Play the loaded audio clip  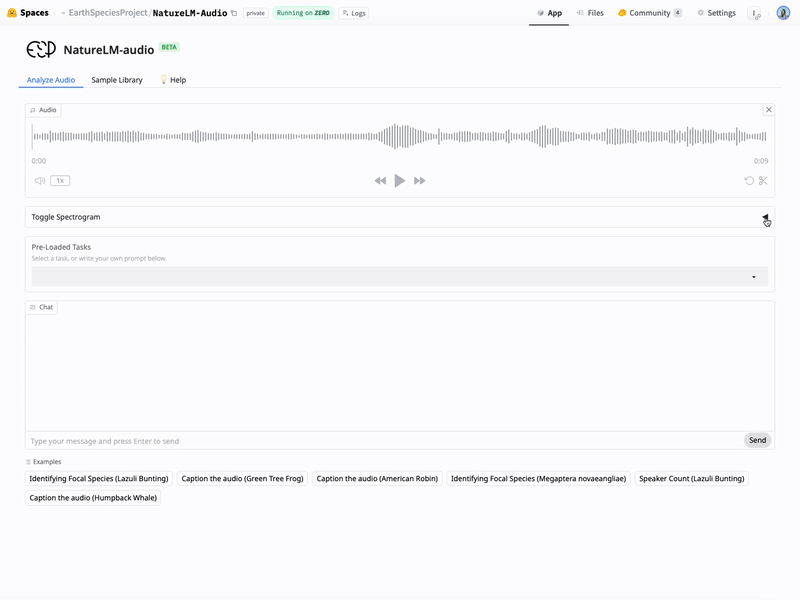[x=400, y=180]
